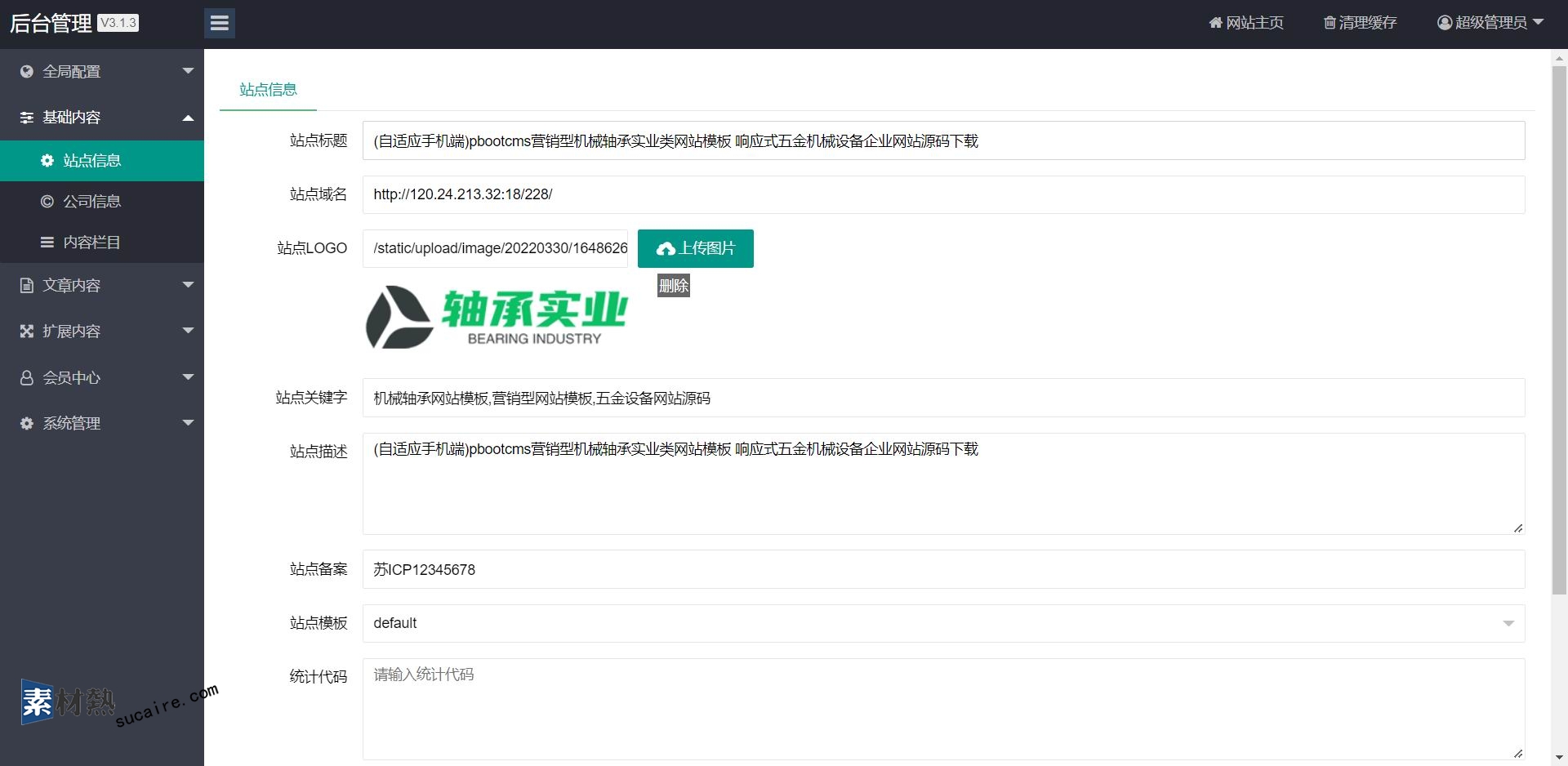Expand the 扩展内容 menu arrow
This screenshot has height=766, width=1568.
[188, 331]
